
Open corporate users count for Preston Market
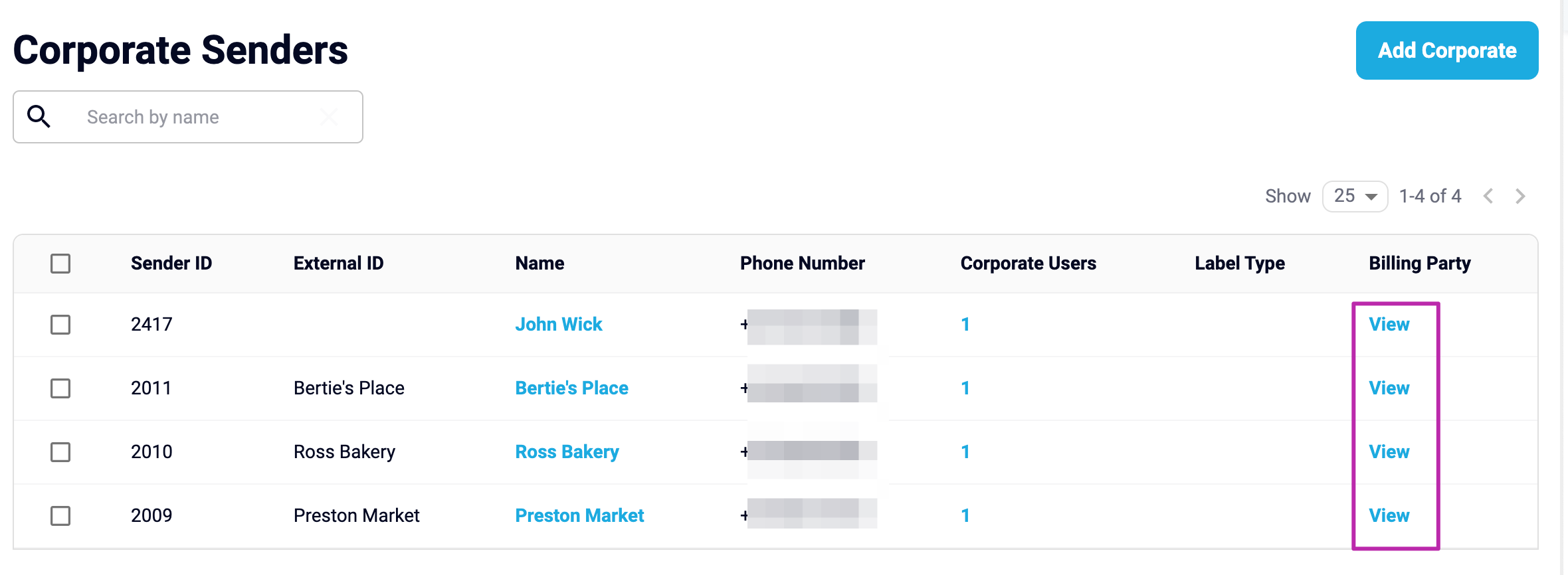coord(965,516)
